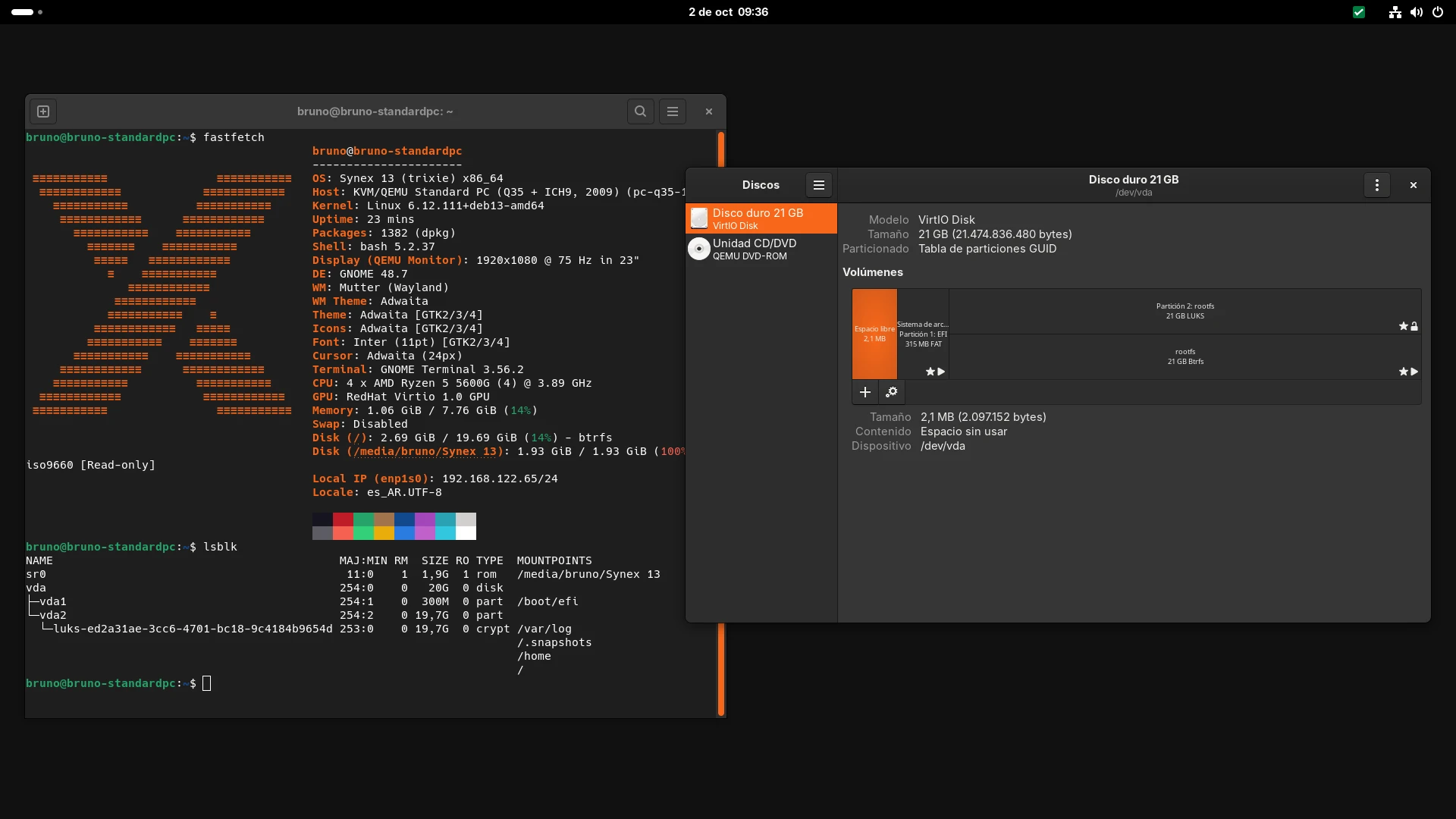Viewport: 1456px width, 819px height.
Task: Click the Volúmenes heading
Action: tap(872, 272)
